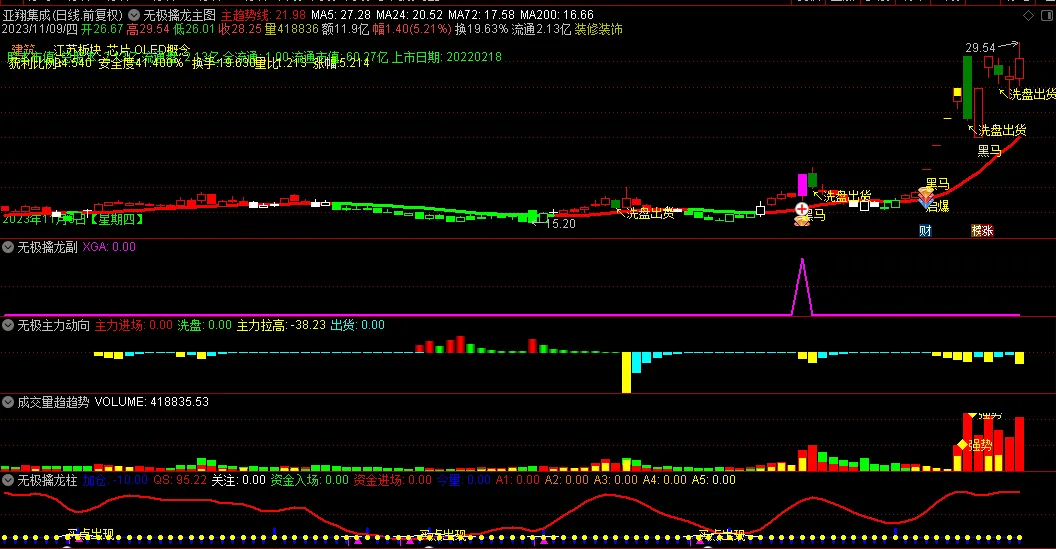
Task: Click the 15.20 low price label
Action: click(x=560, y=224)
